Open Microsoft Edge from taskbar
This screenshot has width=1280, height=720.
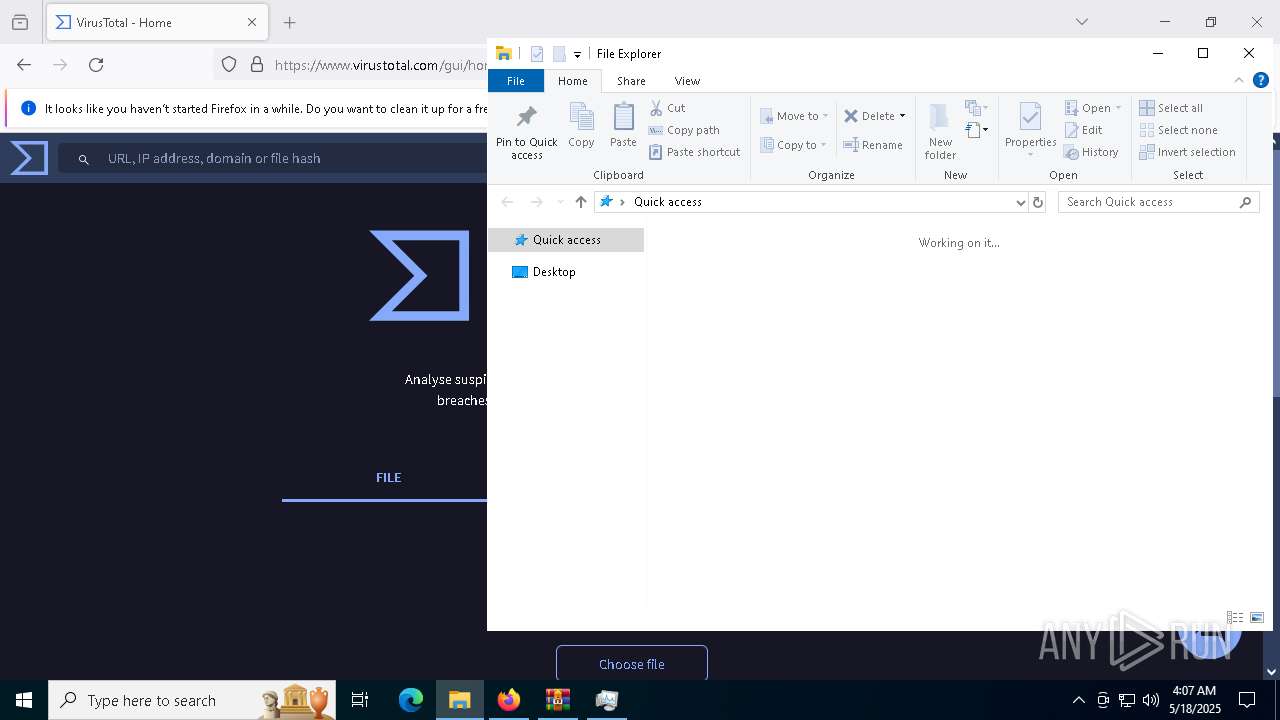411,700
